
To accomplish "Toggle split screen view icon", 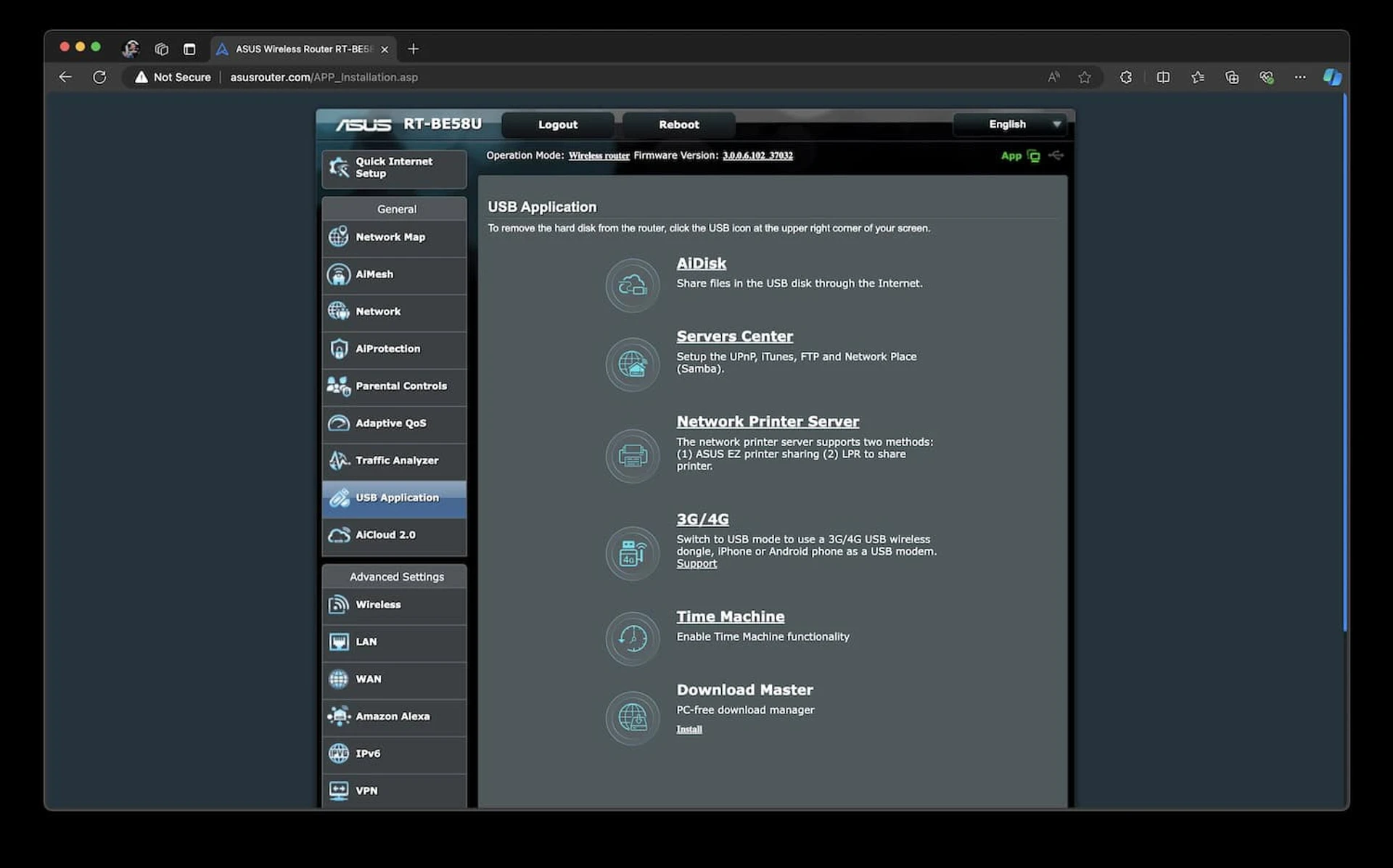I will [1163, 77].
